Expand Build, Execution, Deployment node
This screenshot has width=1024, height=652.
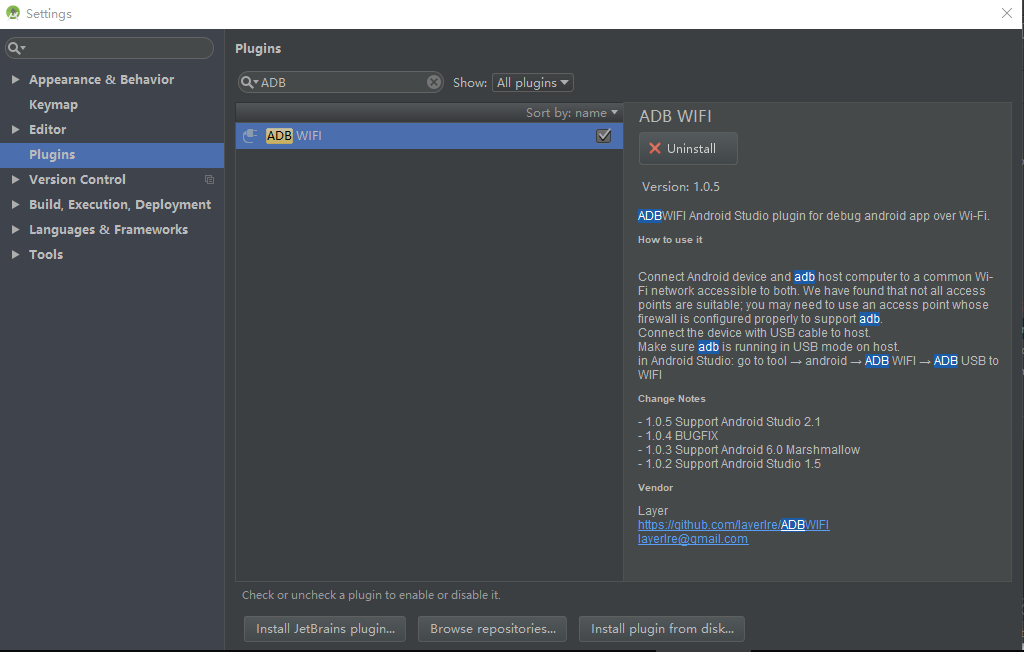point(15,204)
